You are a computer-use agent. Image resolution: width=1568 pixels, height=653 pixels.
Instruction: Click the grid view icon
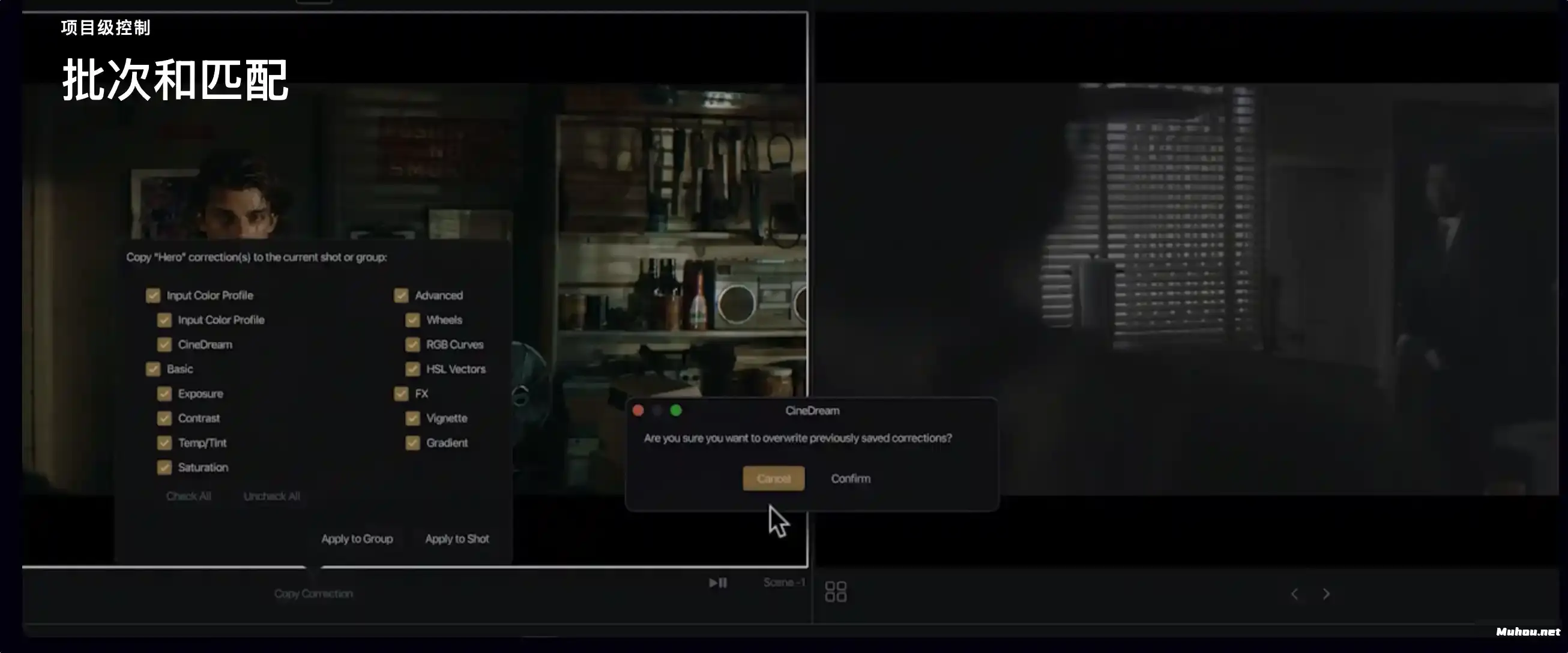835,592
